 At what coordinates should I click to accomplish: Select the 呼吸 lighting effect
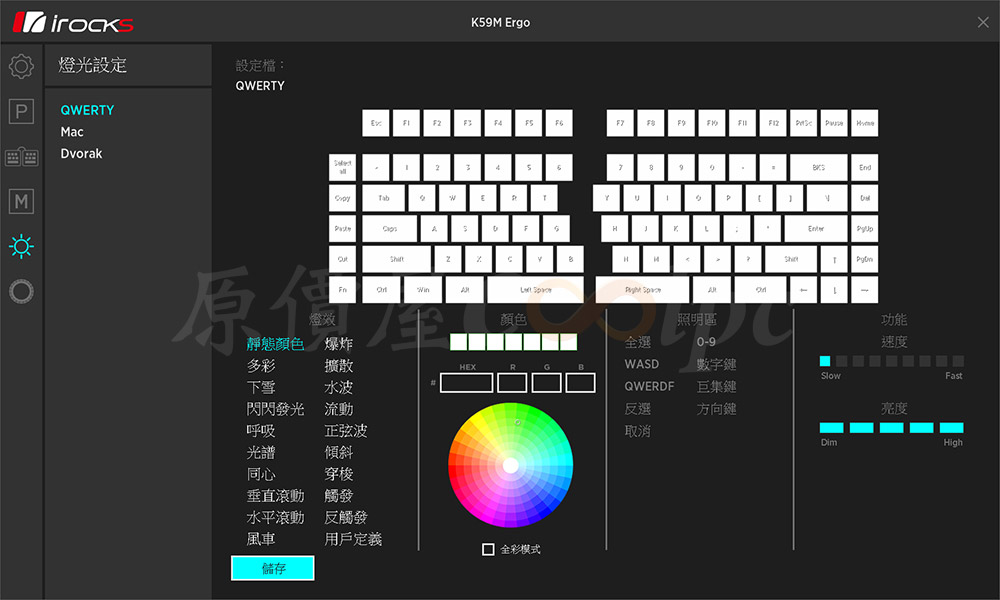click(x=261, y=431)
